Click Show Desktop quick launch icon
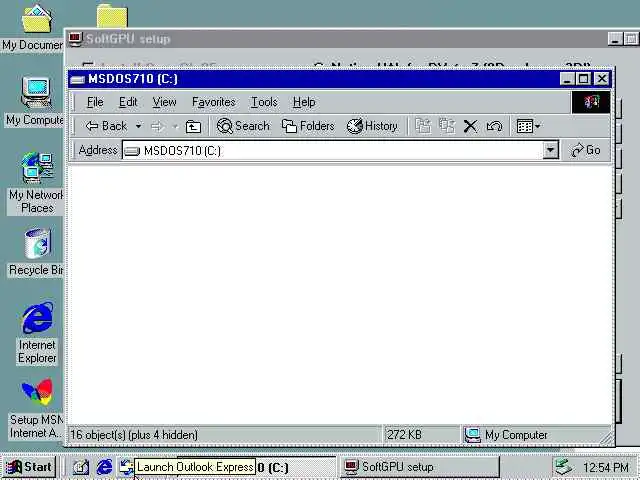 [x=80, y=467]
